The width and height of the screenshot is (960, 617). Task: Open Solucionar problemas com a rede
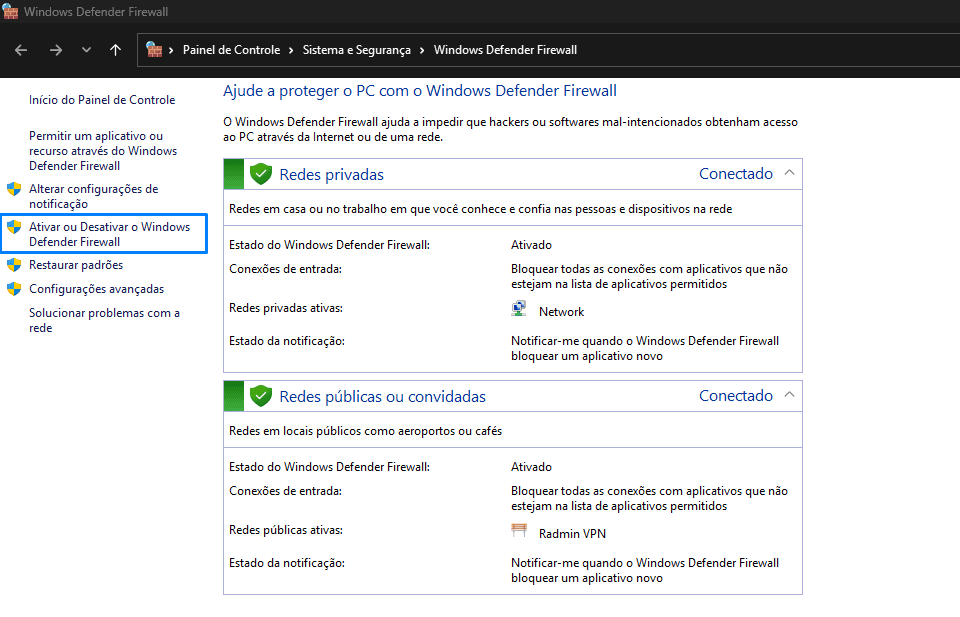[104, 320]
